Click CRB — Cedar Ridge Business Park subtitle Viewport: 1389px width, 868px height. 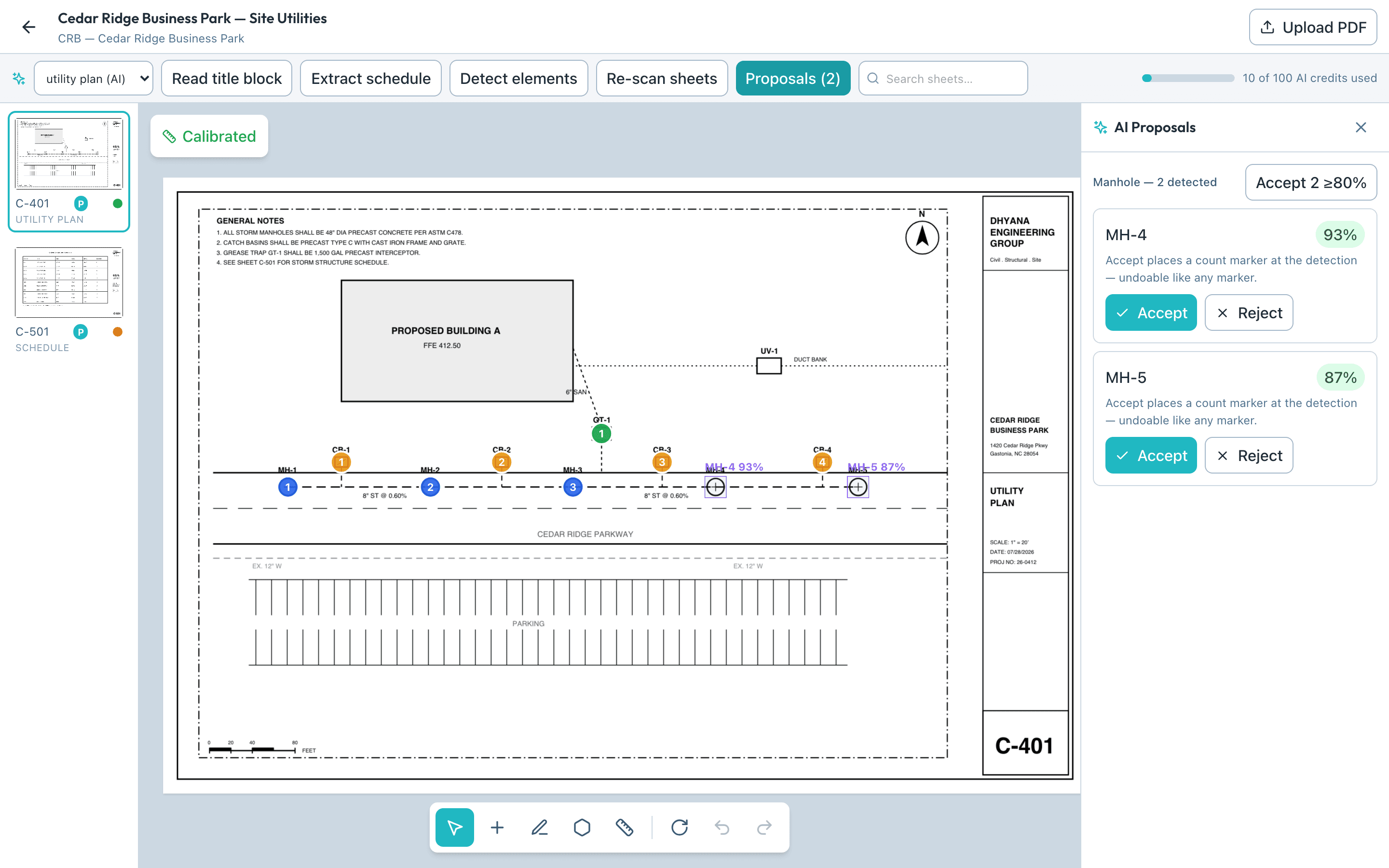pyautogui.click(x=151, y=39)
